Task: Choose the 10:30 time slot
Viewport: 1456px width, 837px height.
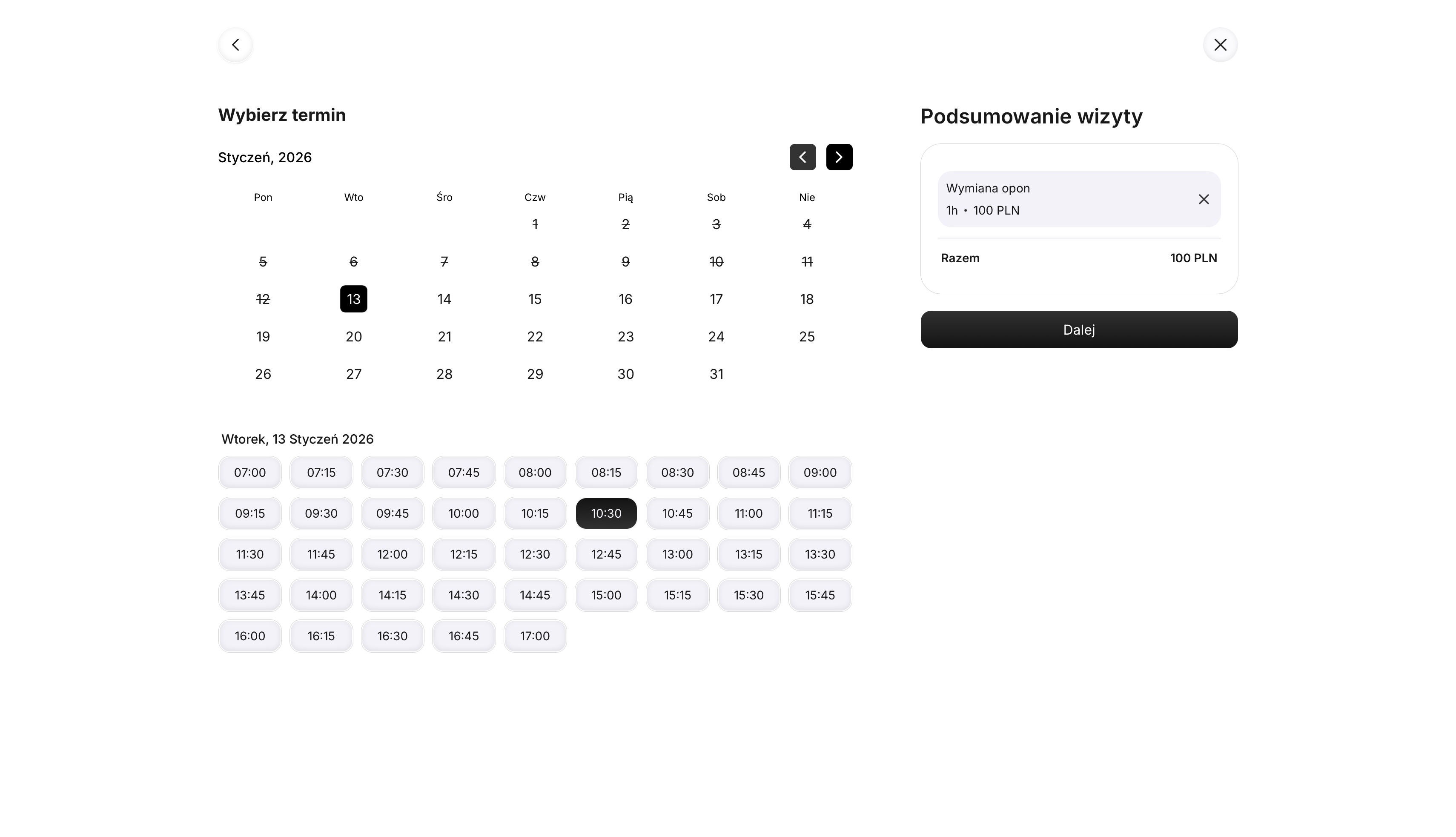Action: (x=606, y=513)
